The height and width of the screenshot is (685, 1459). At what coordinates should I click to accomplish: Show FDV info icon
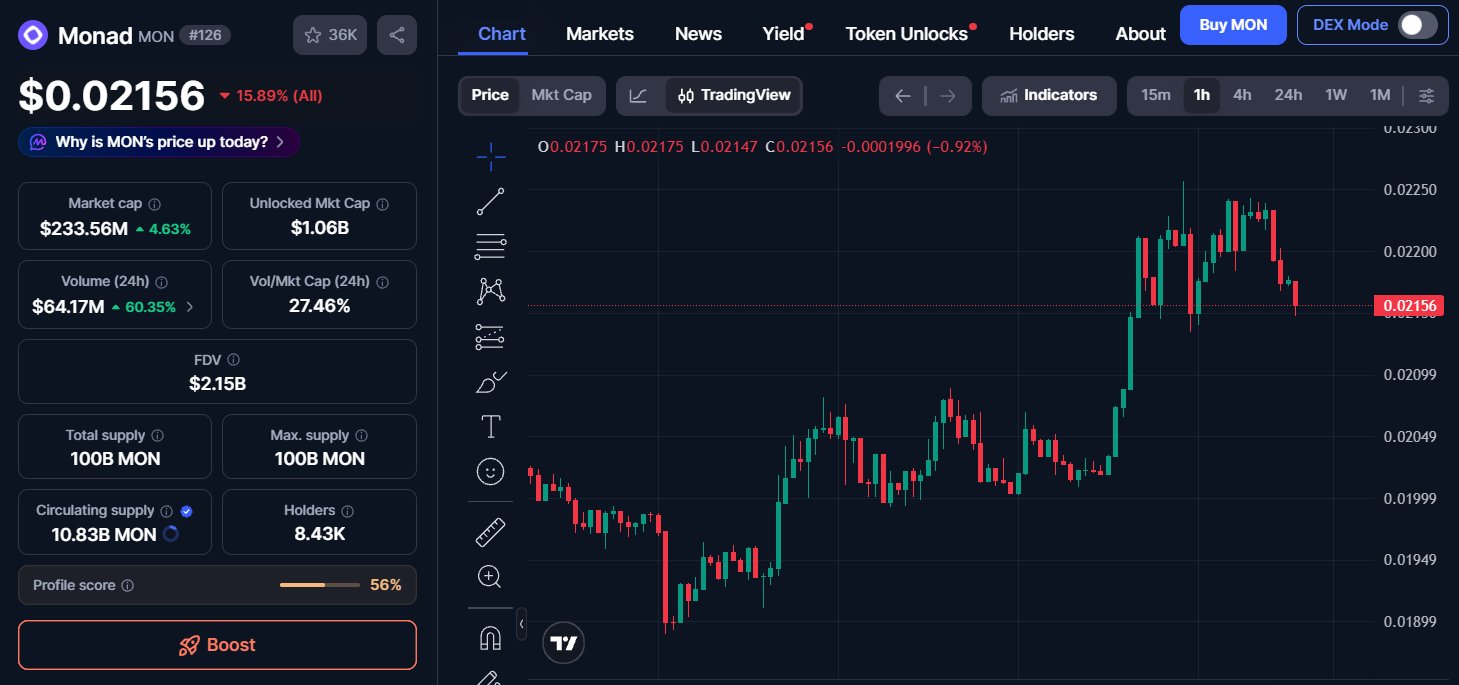(233, 360)
